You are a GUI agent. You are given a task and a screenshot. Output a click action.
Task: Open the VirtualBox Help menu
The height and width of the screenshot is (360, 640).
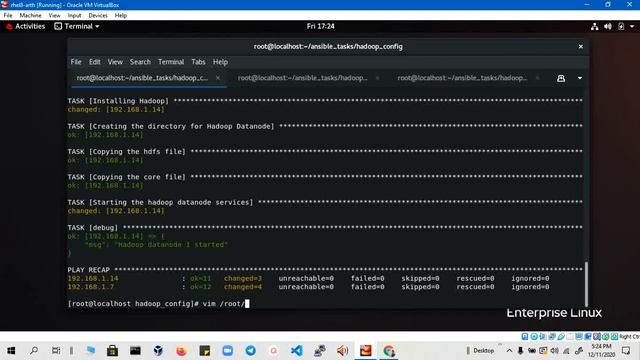(x=121, y=16)
